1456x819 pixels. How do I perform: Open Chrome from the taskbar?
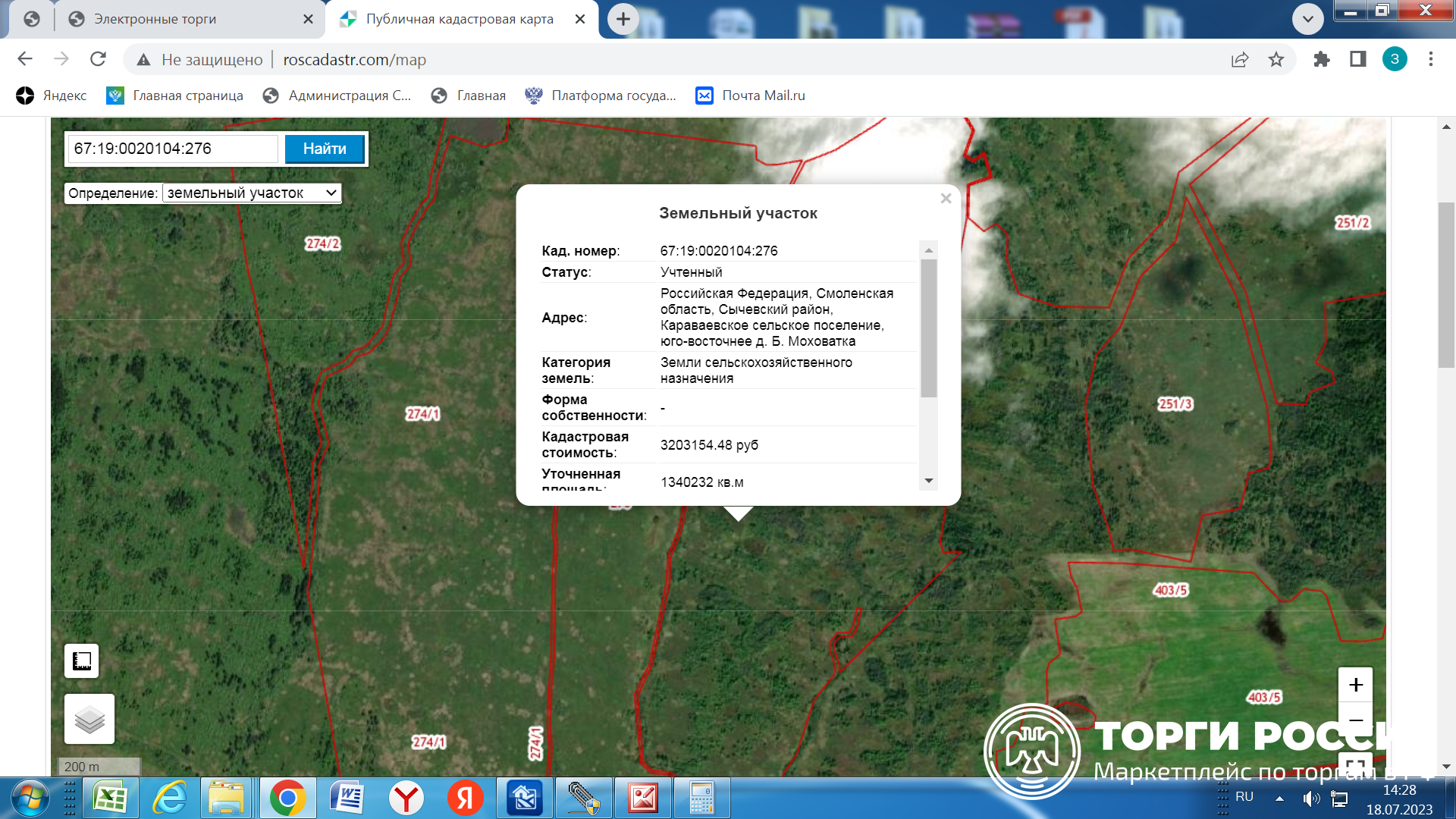287,798
